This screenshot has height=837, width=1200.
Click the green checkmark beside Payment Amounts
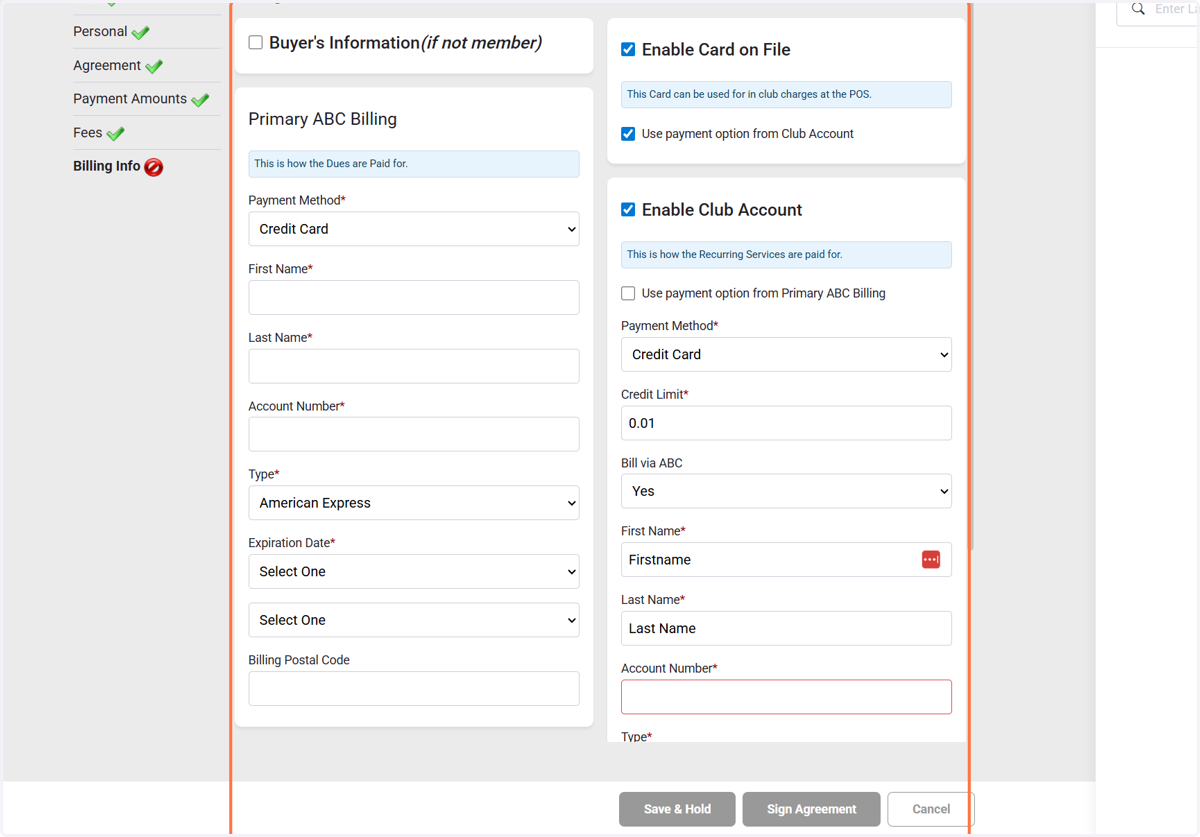(x=200, y=99)
